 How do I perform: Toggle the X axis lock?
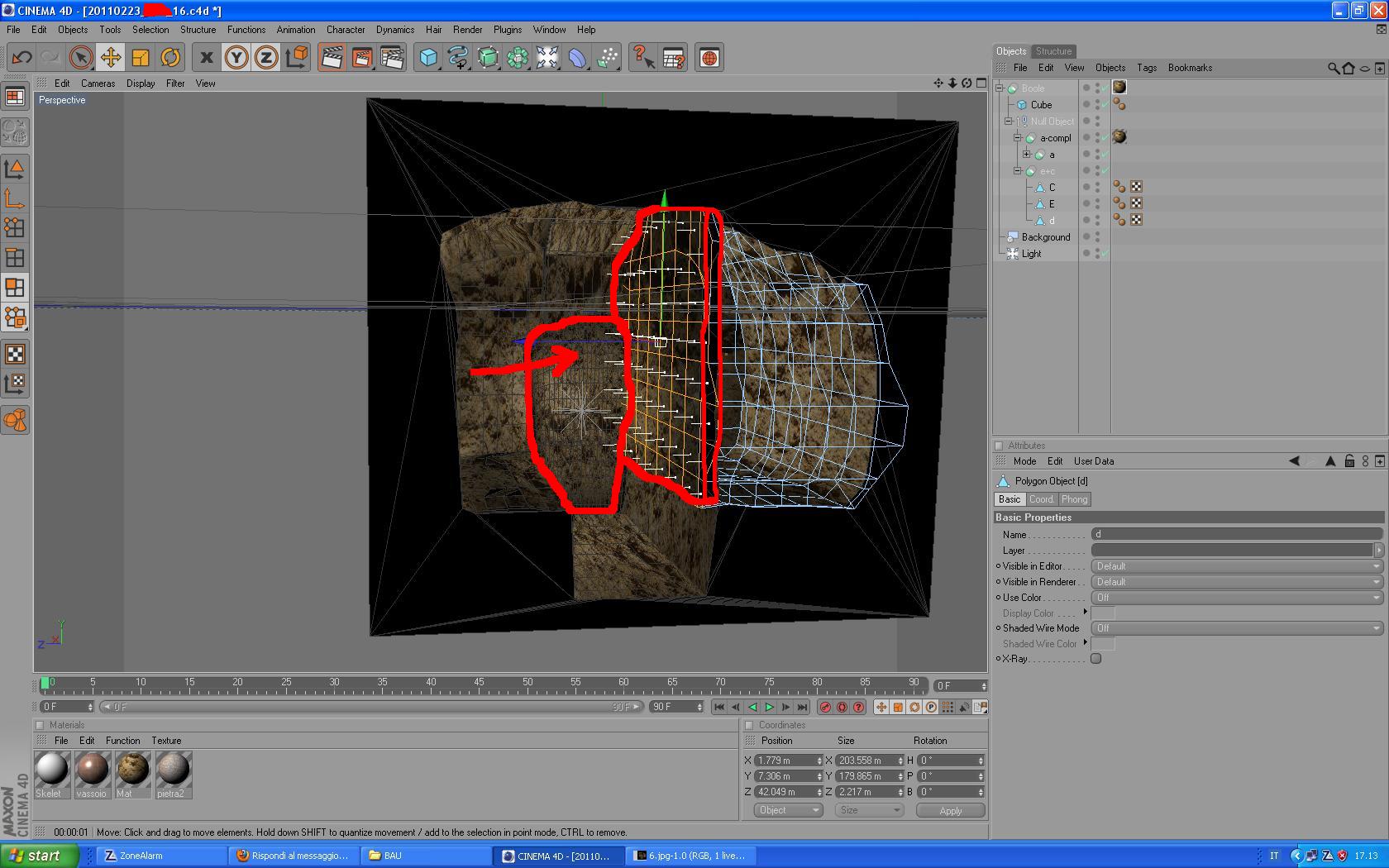[x=207, y=58]
